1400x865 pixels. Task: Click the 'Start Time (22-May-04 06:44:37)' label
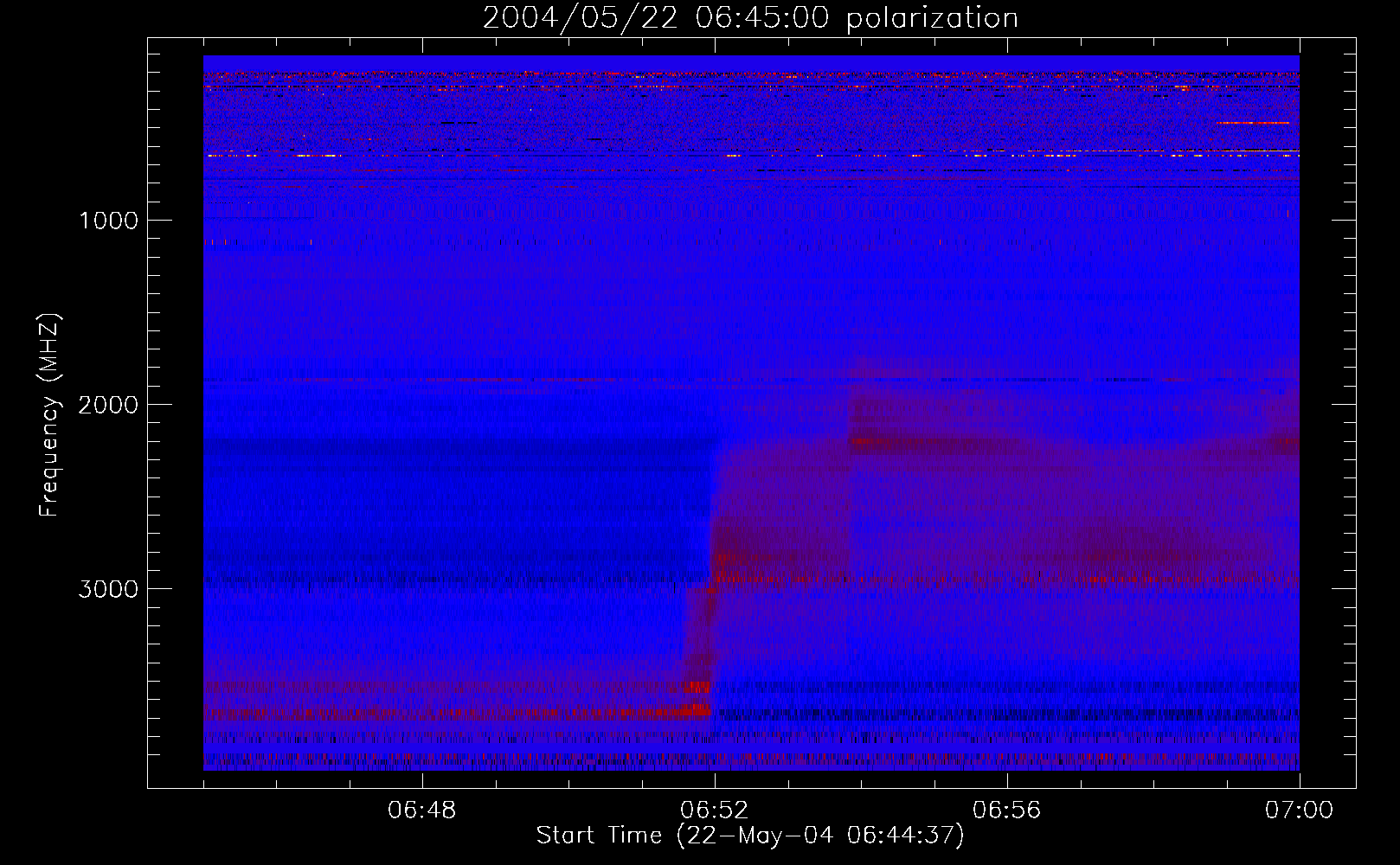coord(750,836)
